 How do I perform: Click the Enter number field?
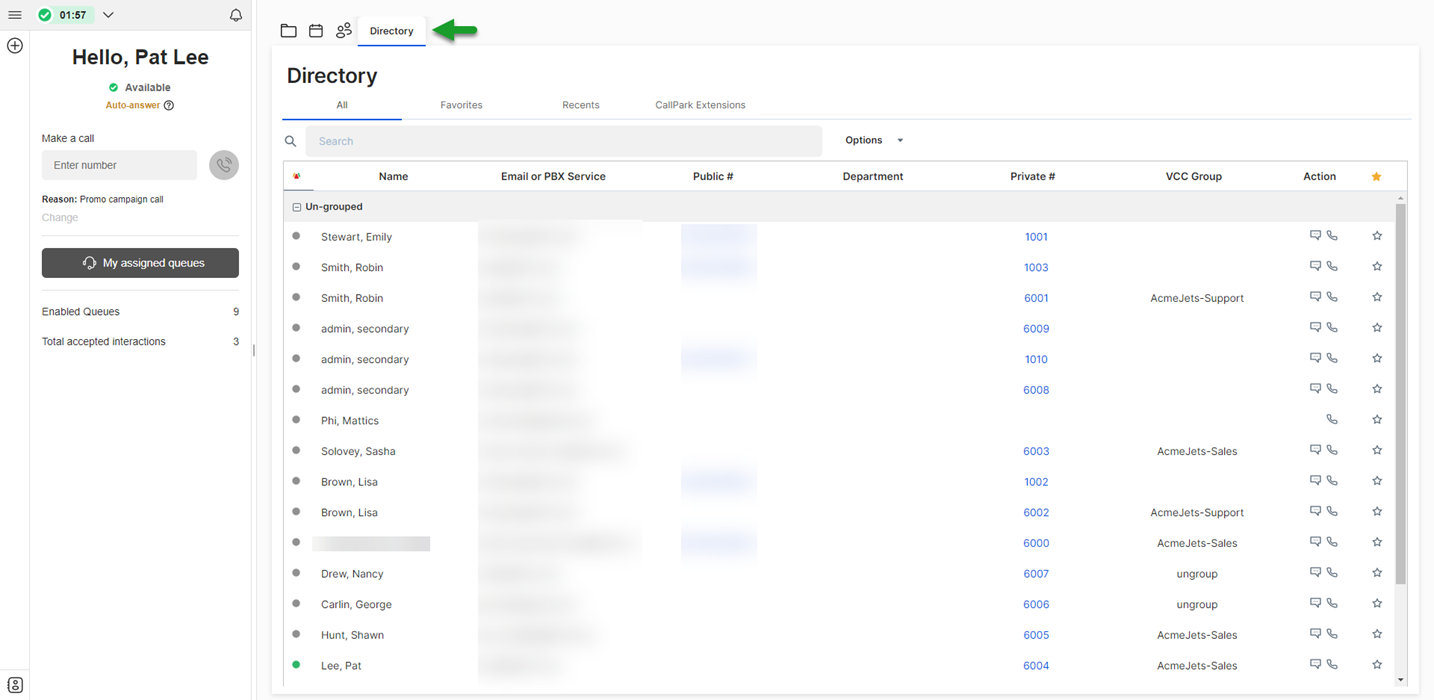click(119, 165)
